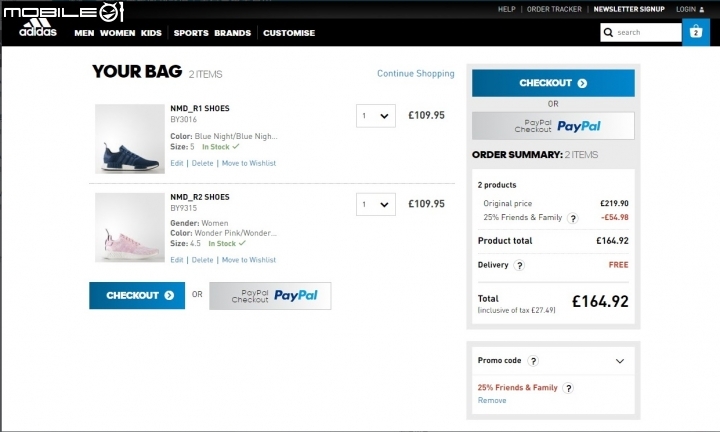Click the NMD_R2 SHOES product title
The width and height of the screenshot is (720, 432).
pos(200,197)
